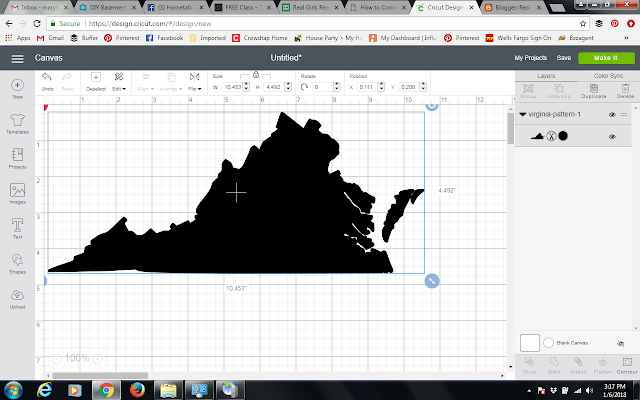Click the UnGroup icon
This screenshot has height=400, width=640.
click(558, 91)
